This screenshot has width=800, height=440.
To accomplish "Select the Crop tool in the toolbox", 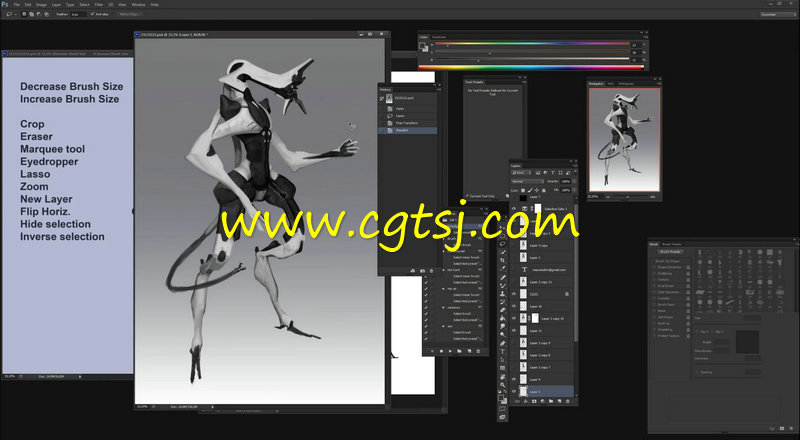I will point(503,260).
